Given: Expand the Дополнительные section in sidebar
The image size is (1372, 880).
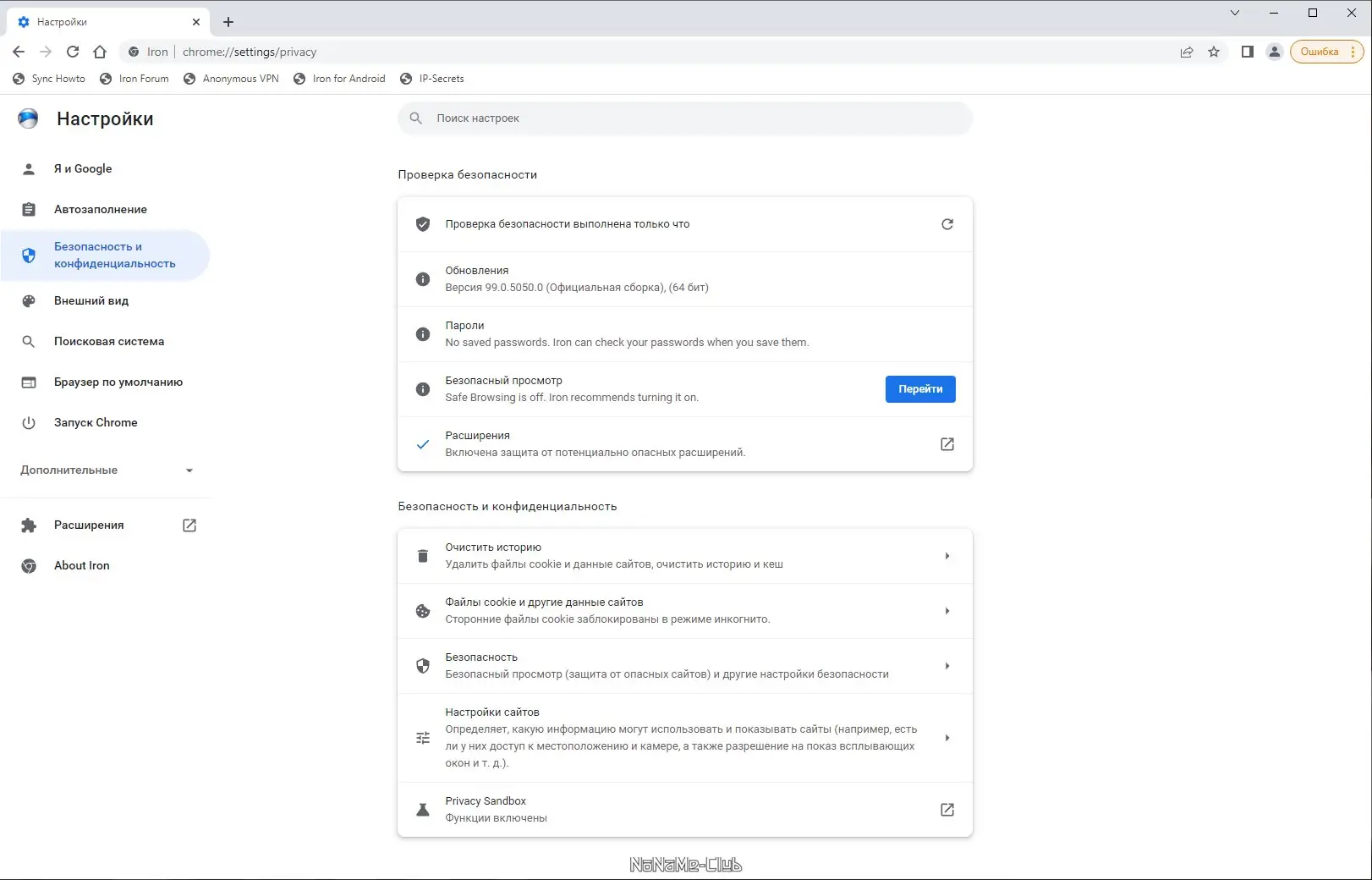Looking at the screenshot, I should (x=107, y=470).
